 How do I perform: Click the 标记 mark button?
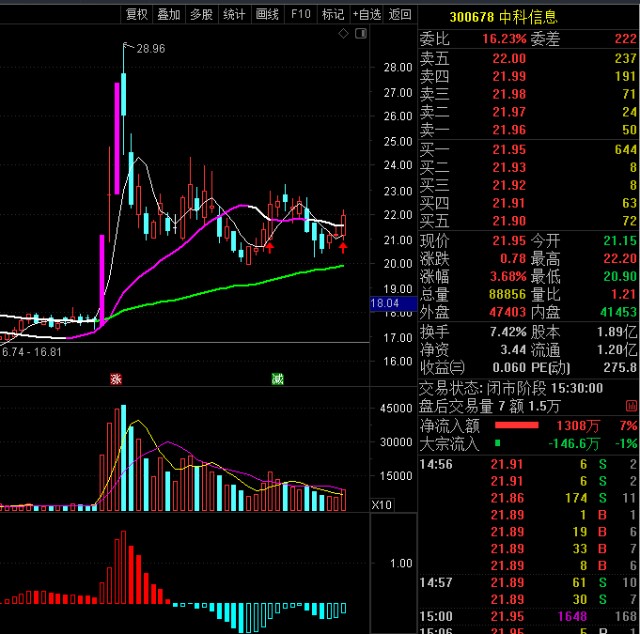333,15
